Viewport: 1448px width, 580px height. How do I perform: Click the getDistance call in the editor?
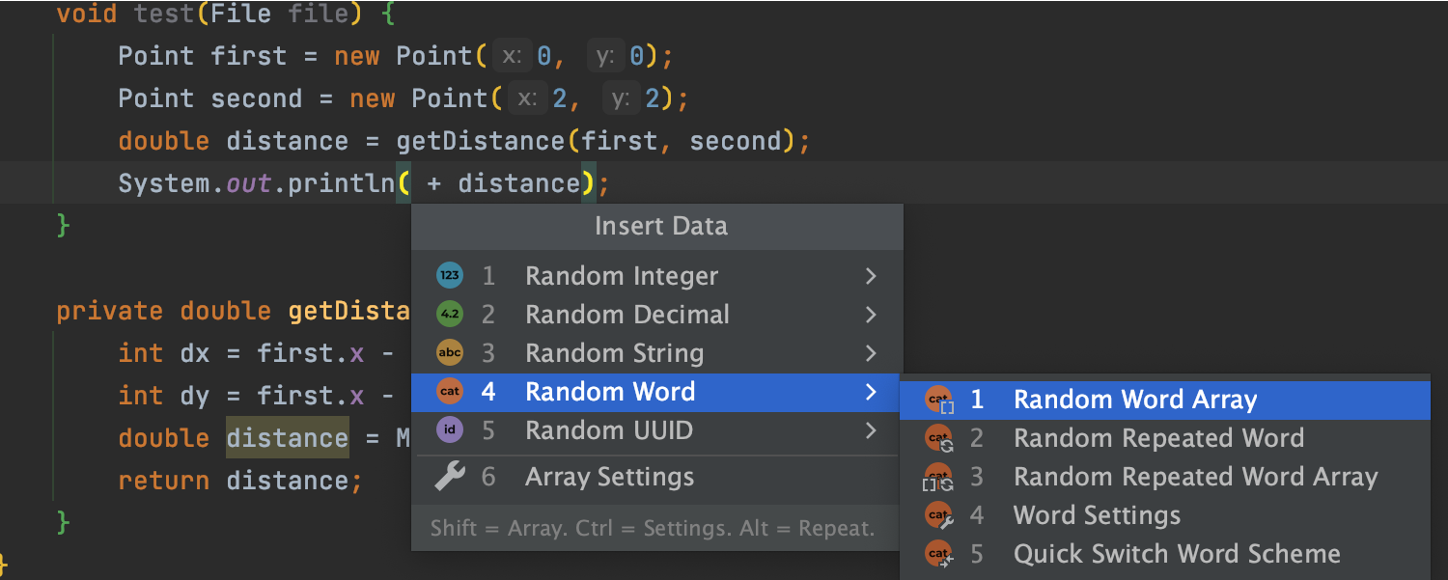click(x=481, y=141)
